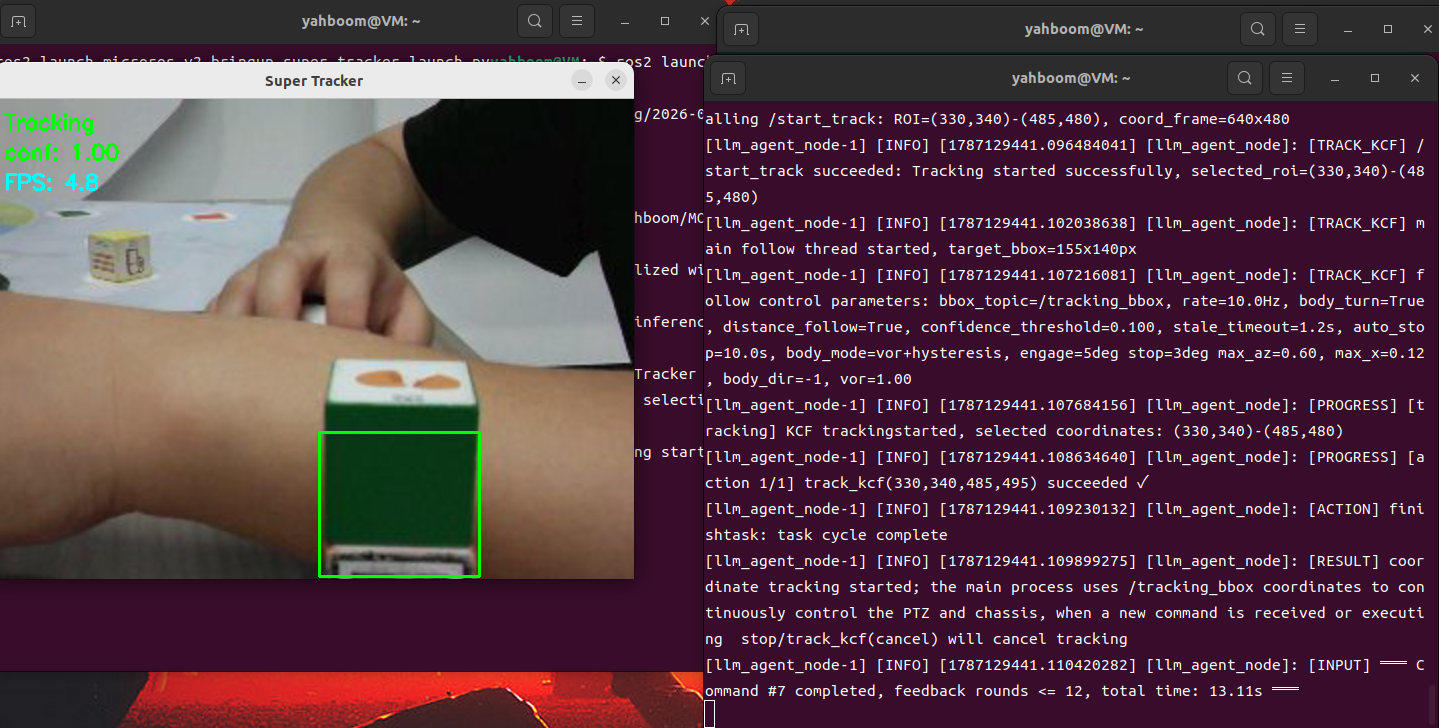The width and height of the screenshot is (1439, 728).
Task: Click the "FPS: 4.8" overlay text
Action: tap(51, 183)
